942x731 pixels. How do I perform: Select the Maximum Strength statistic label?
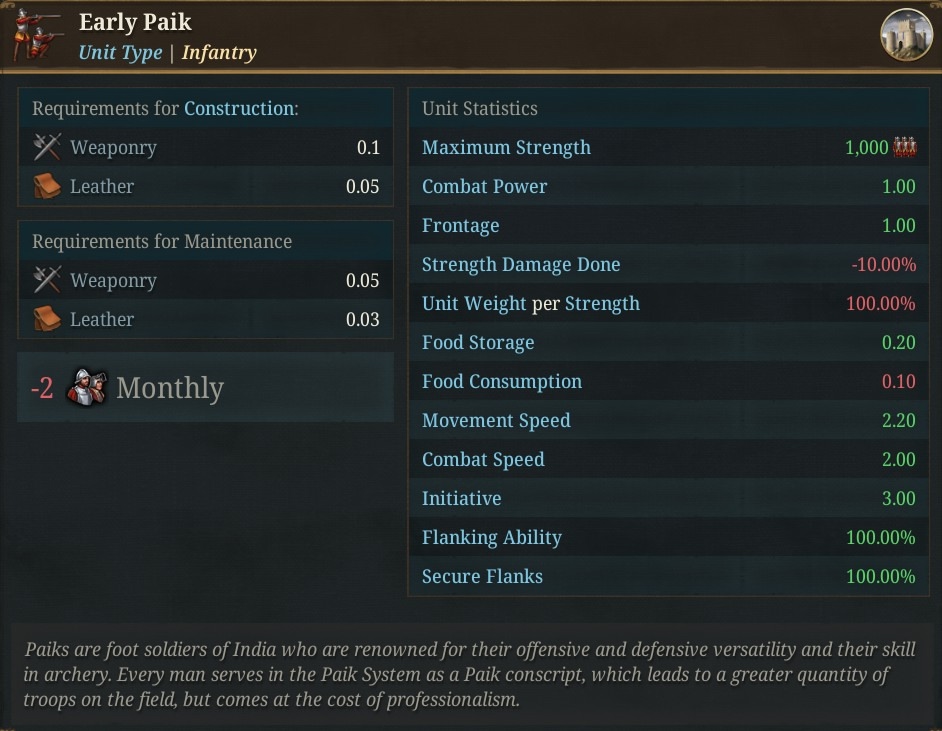[506, 147]
